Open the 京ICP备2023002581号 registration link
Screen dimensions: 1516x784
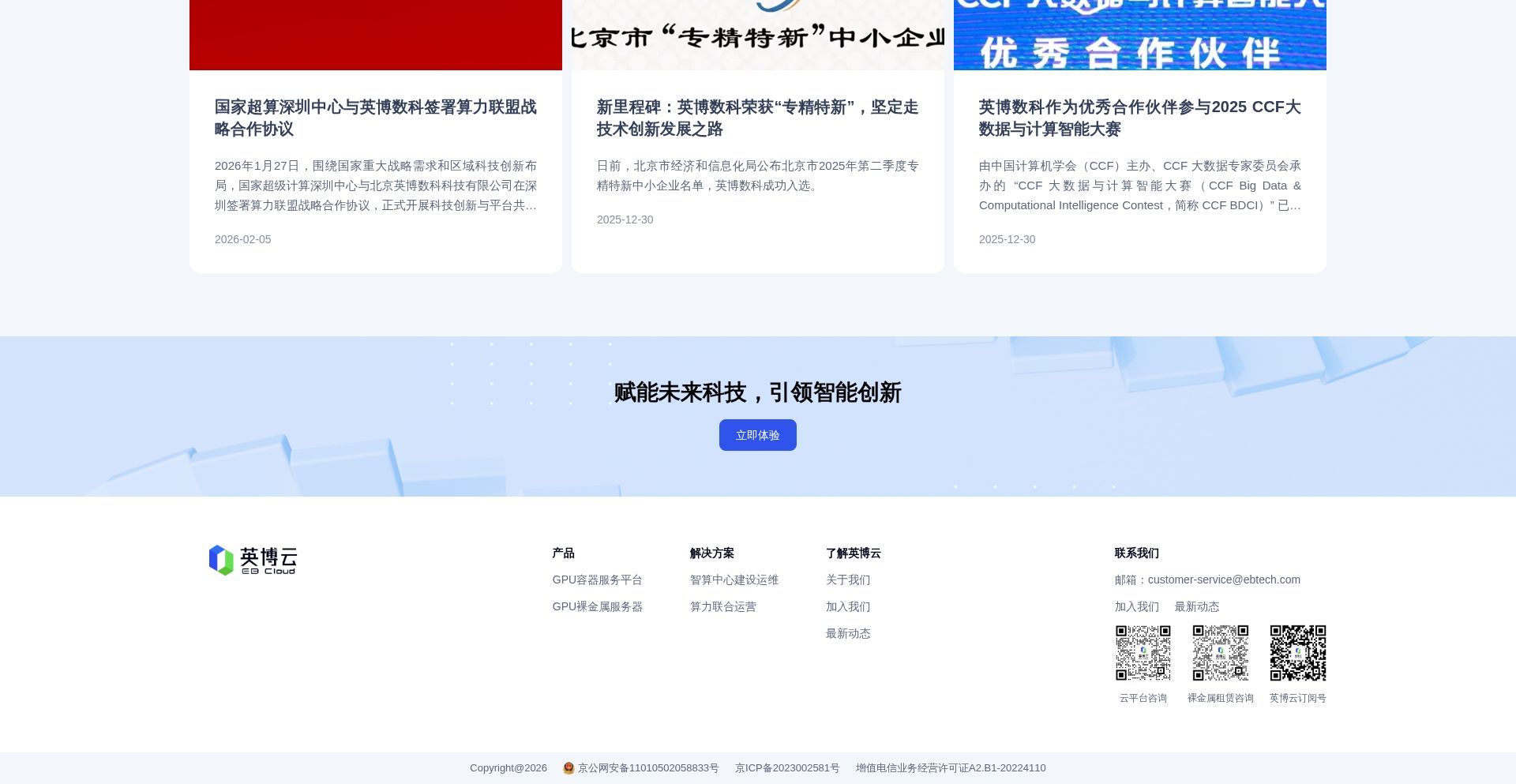click(786, 767)
